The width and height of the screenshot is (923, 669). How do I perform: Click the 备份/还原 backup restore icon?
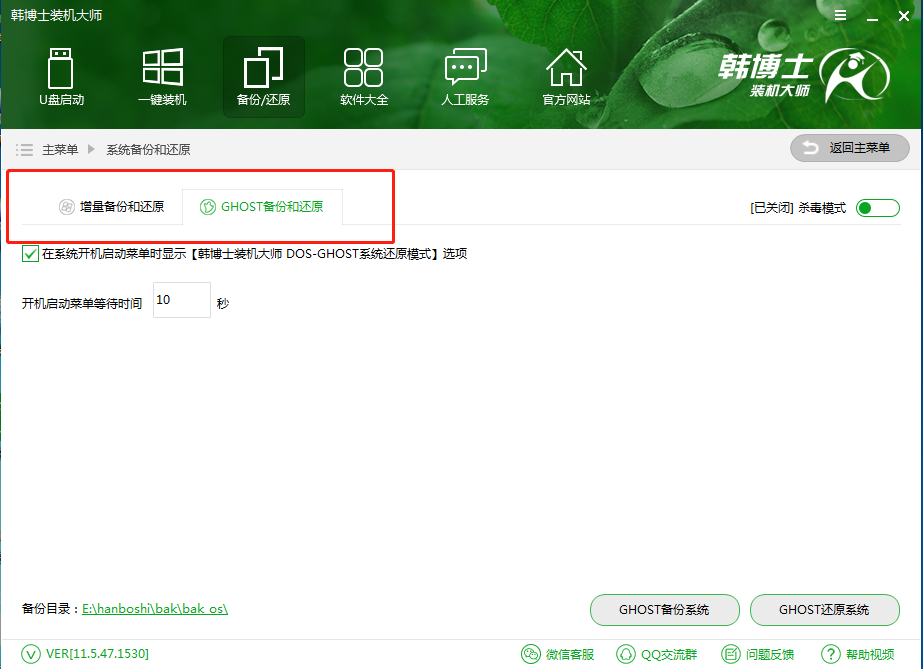pyautogui.click(x=263, y=77)
